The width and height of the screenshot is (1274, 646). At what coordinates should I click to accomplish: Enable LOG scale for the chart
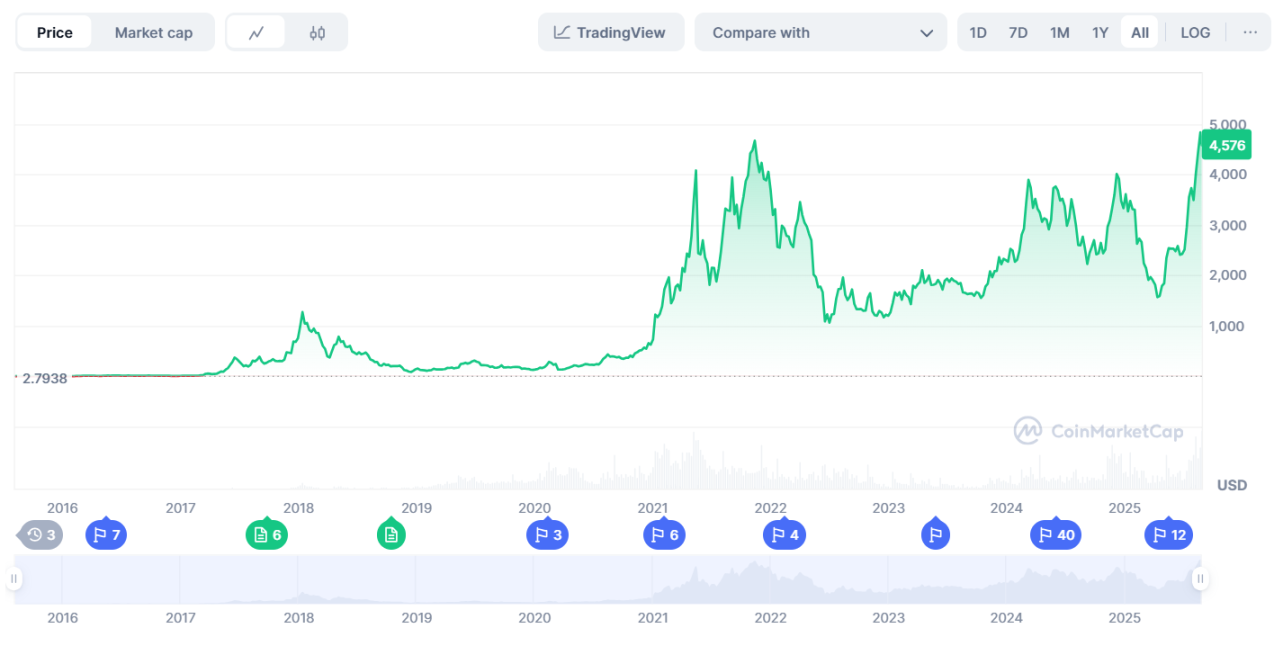point(1195,31)
